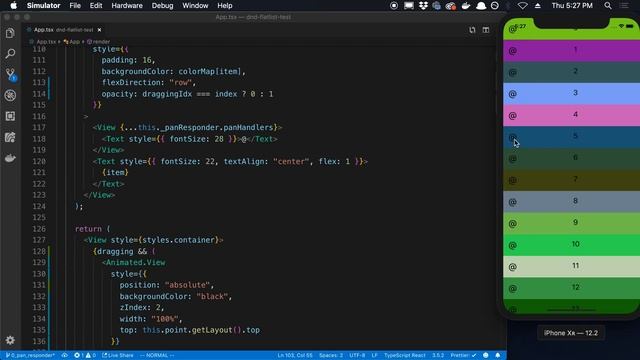The image size is (640, 360).
Task: Click the TypeScript React language mode
Action: [404, 356]
